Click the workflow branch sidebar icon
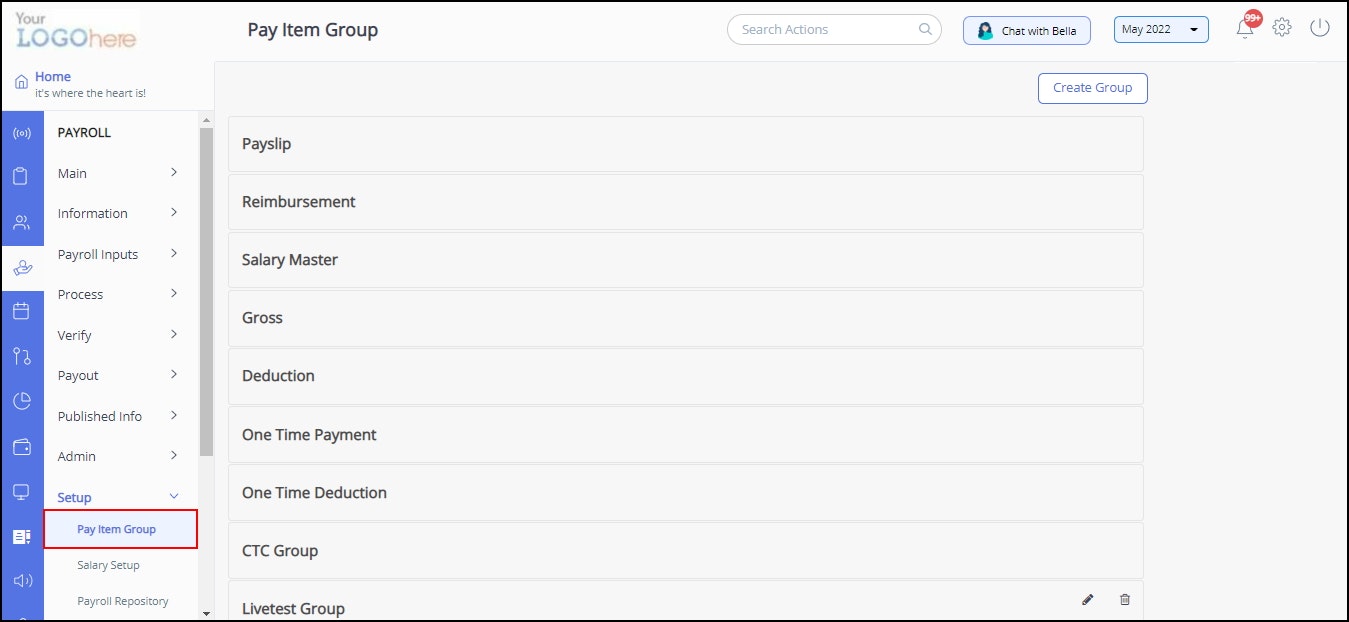Screen dimensions: 1349x622 click(22, 356)
